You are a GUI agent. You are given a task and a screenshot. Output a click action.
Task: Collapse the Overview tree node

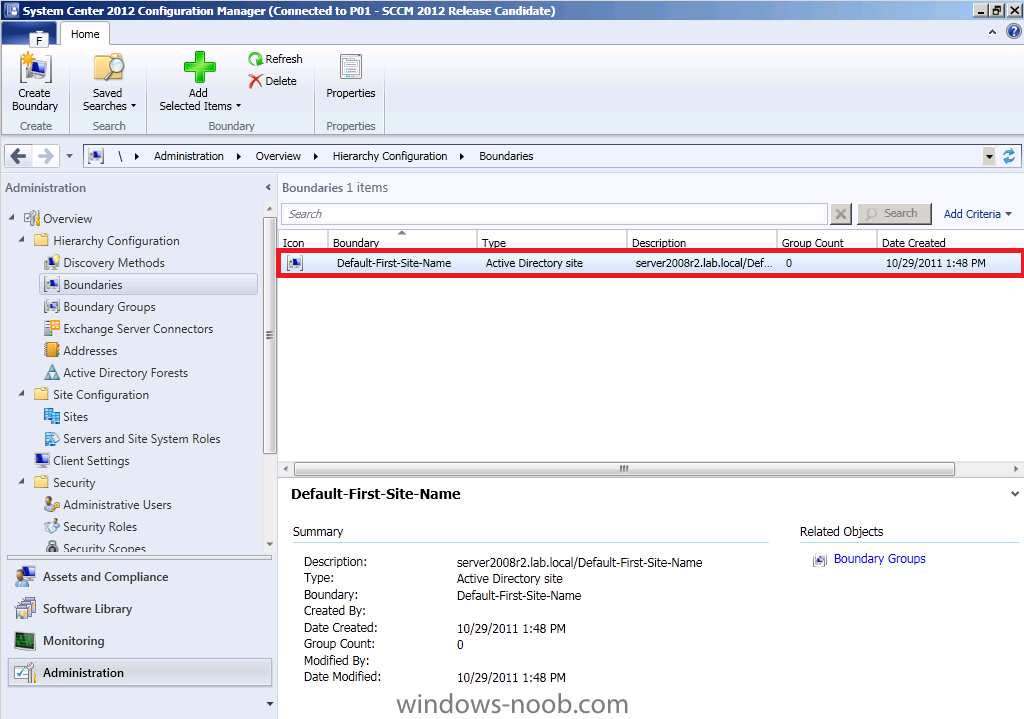[x=12, y=217]
